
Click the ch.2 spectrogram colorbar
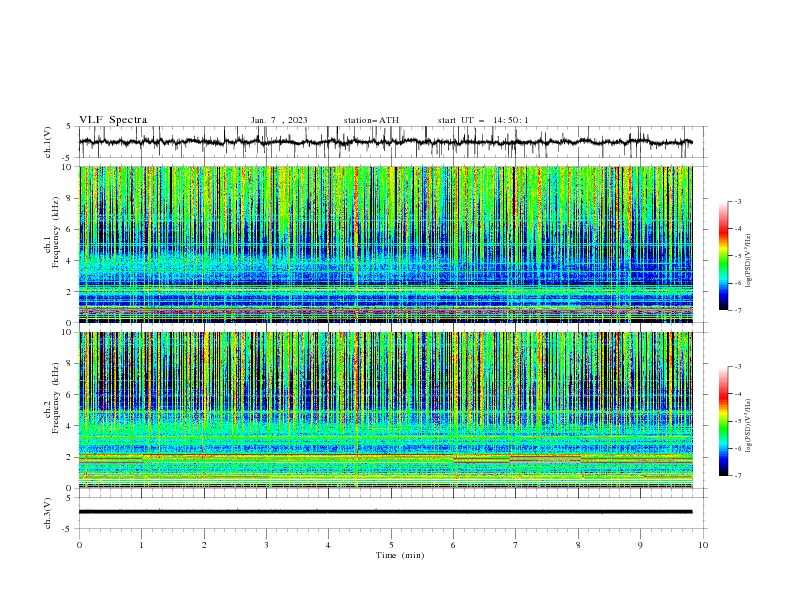coord(723,421)
